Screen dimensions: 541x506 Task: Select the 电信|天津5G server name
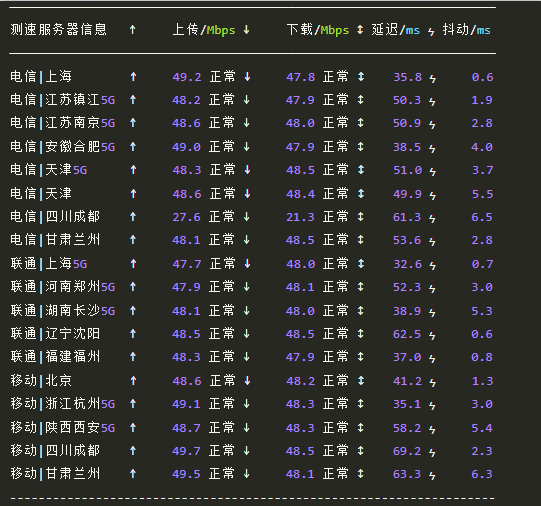coord(48,170)
